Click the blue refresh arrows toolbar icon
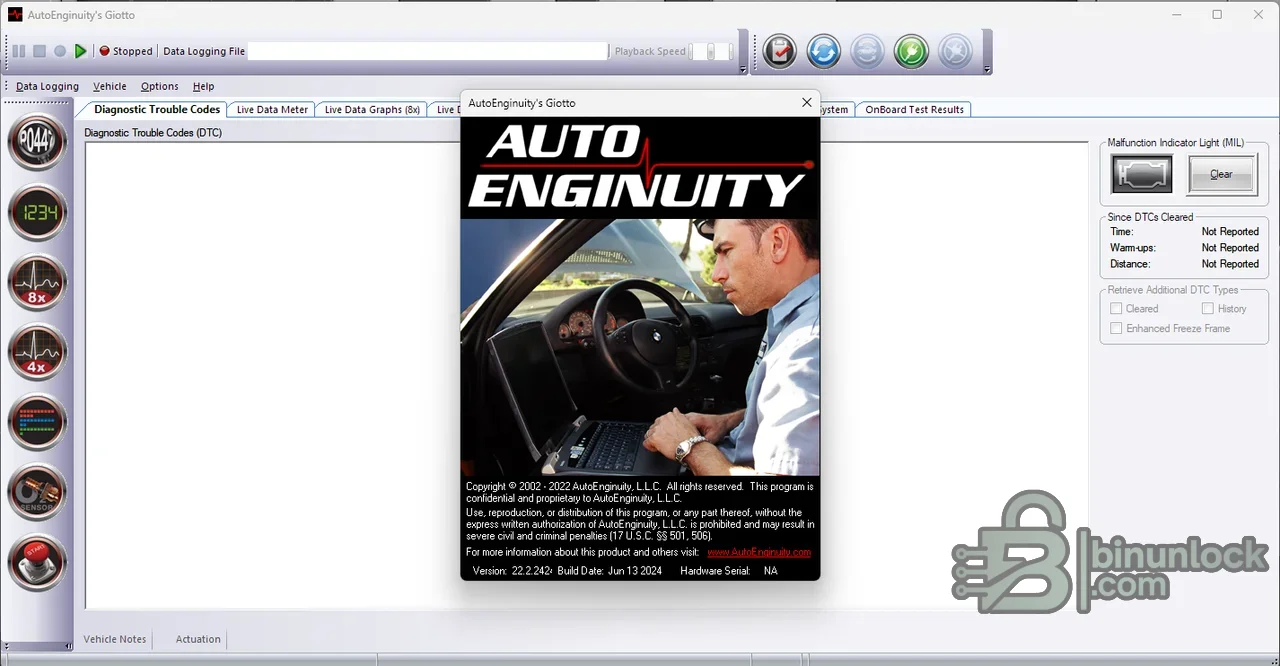The height and width of the screenshot is (666, 1280). 824,51
